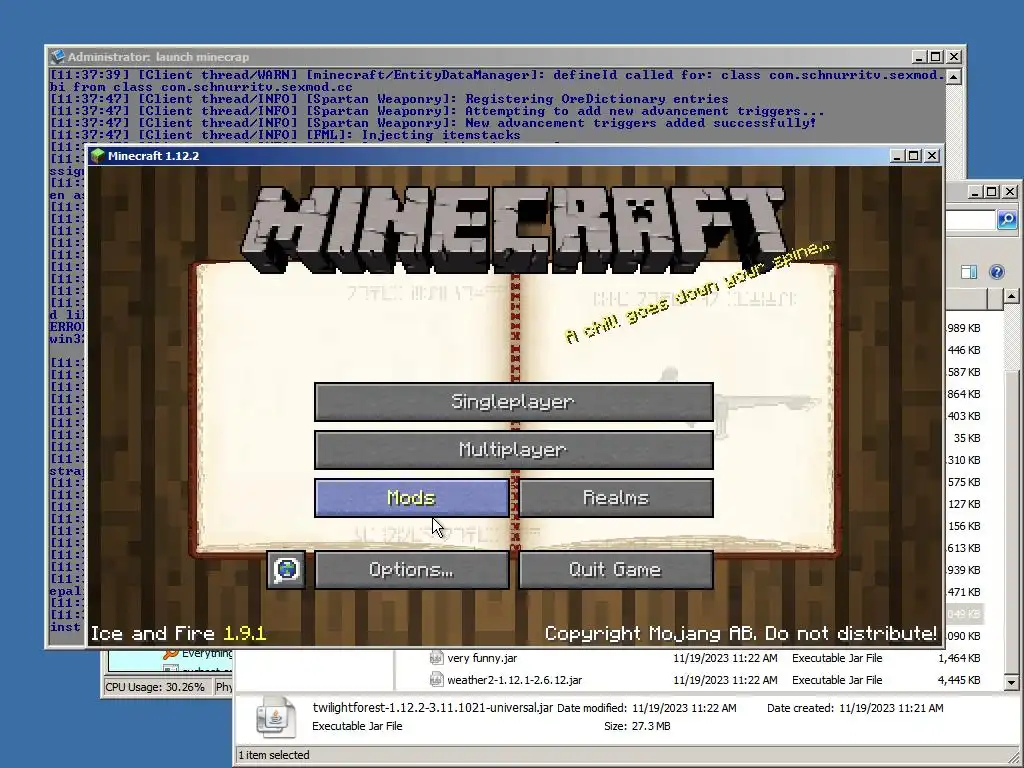Click the 4,445 KB size cell
The width and height of the screenshot is (1024, 768).
[x=959, y=680]
